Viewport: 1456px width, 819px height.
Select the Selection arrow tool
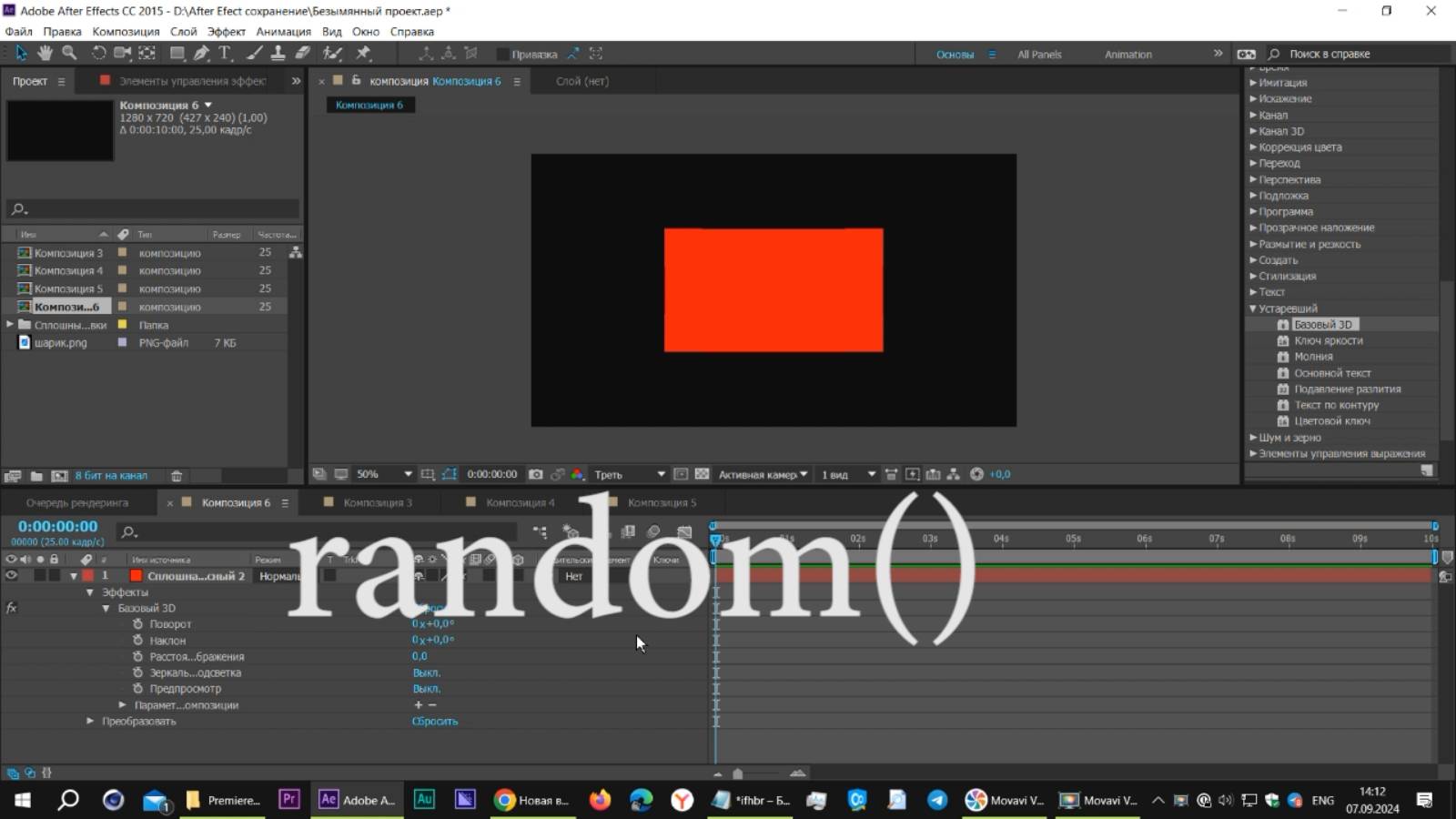coord(21,54)
